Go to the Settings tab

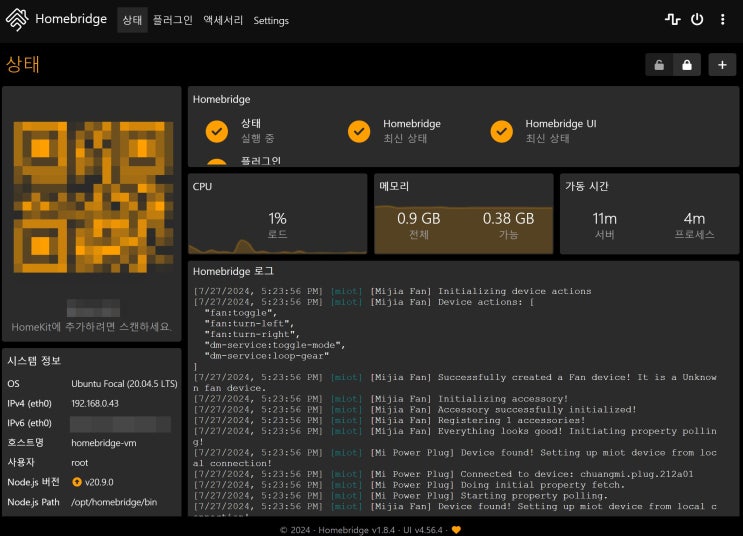point(271,20)
